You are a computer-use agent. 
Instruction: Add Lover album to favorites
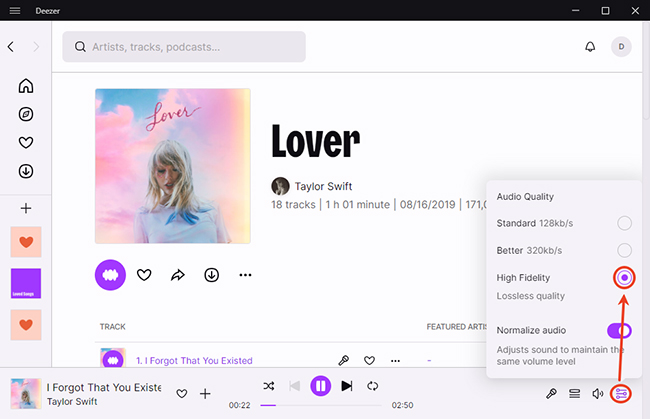[x=144, y=275]
